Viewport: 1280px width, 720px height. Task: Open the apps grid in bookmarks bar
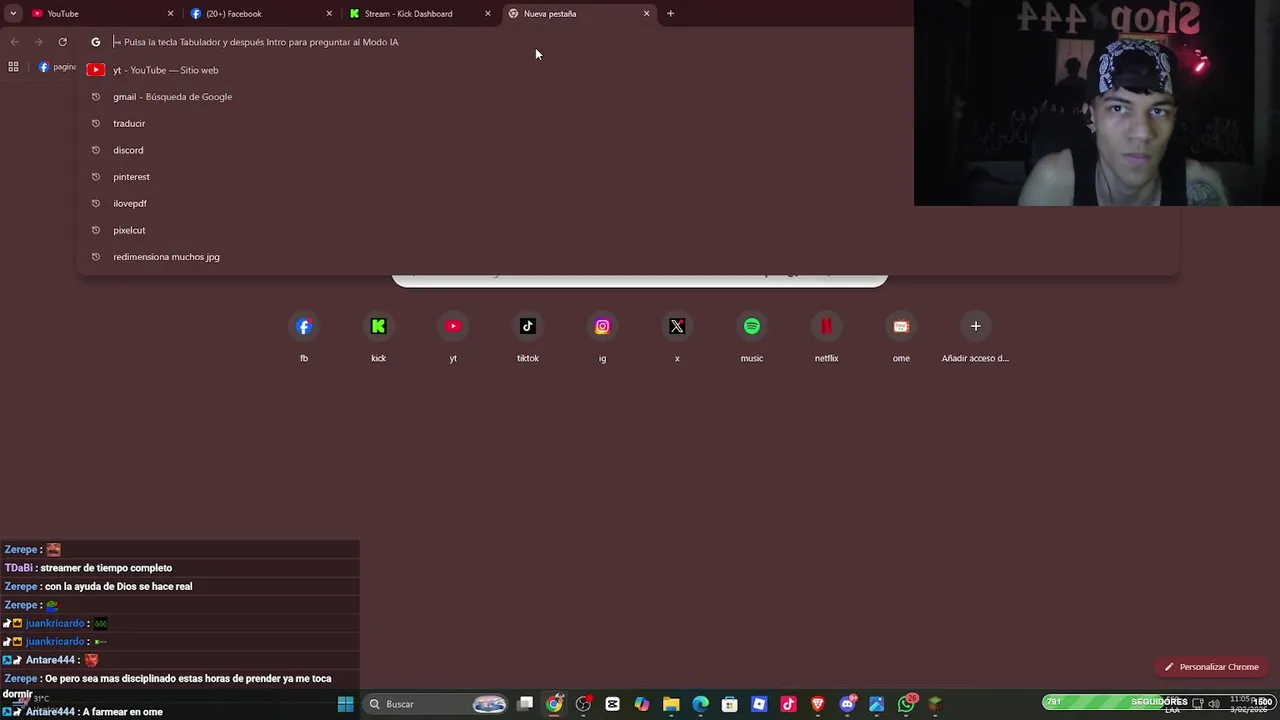13,67
